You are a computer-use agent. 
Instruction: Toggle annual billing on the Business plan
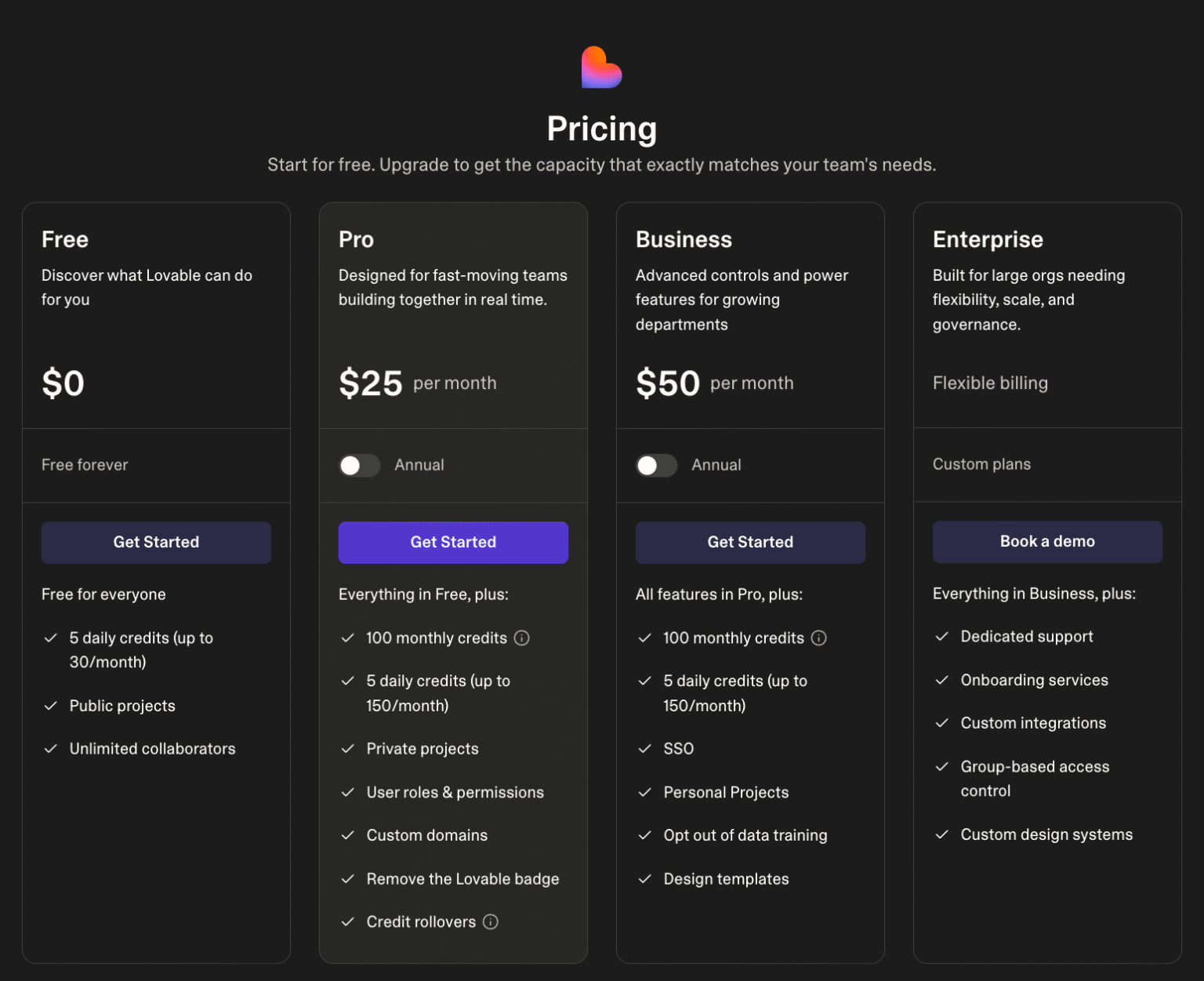(656, 465)
